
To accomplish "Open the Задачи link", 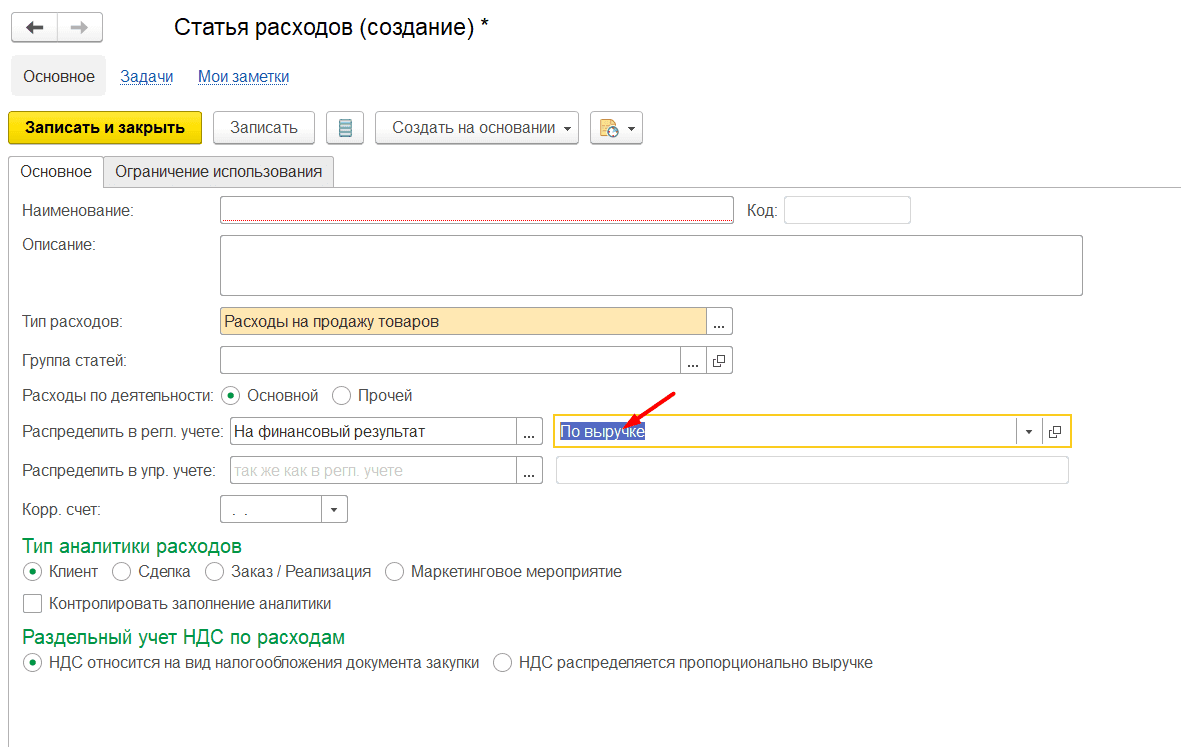I will coord(146,76).
